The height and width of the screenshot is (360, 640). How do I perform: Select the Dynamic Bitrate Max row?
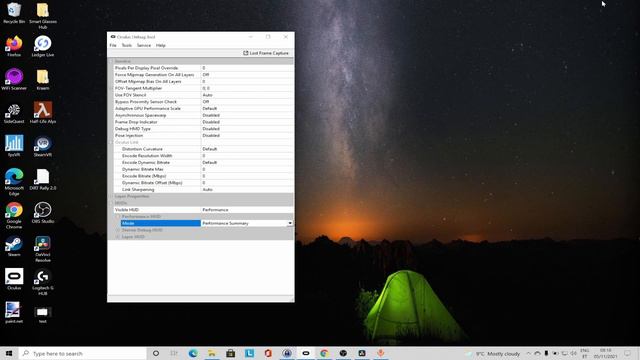click(203, 169)
